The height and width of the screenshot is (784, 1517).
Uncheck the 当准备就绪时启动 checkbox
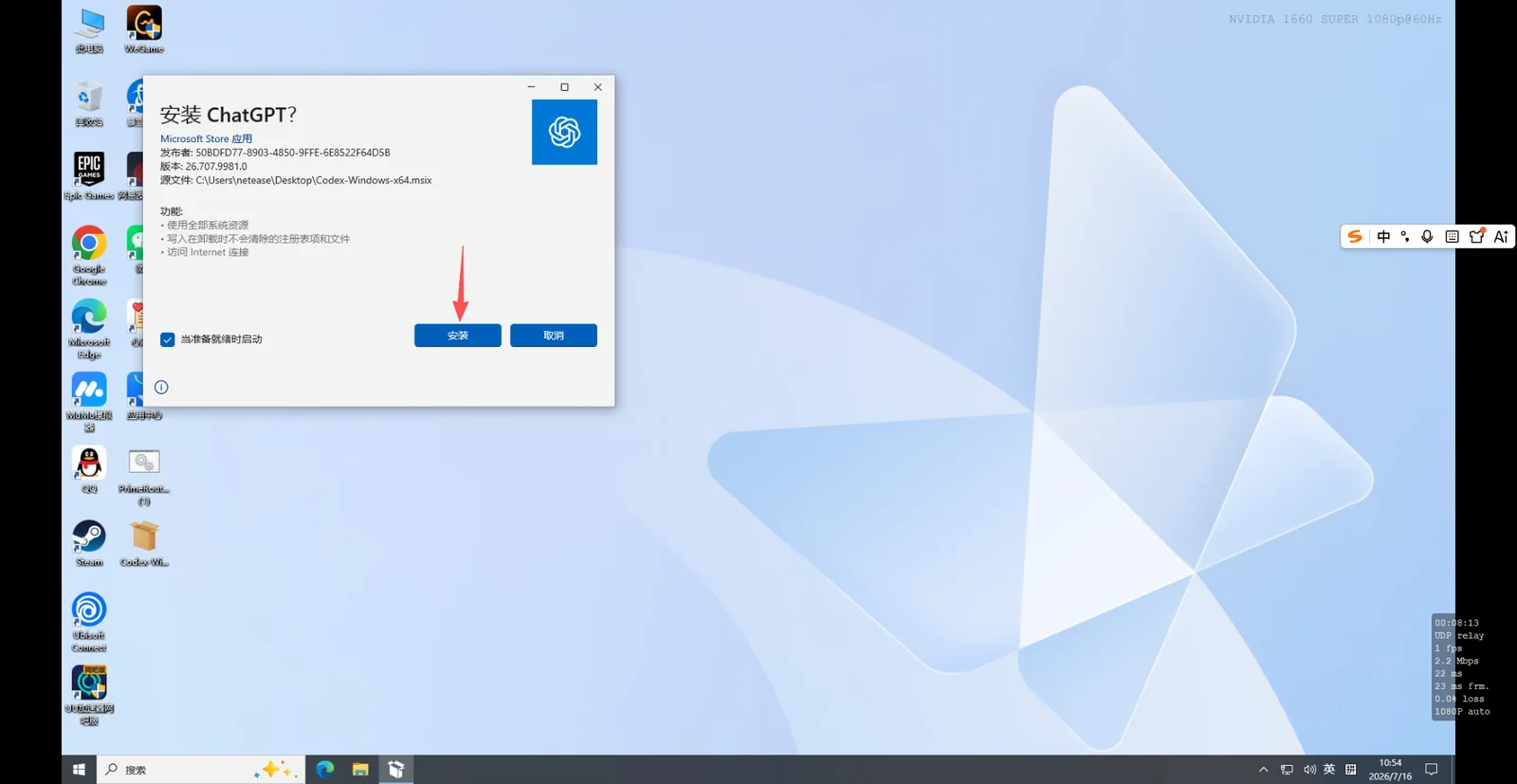tap(168, 339)
